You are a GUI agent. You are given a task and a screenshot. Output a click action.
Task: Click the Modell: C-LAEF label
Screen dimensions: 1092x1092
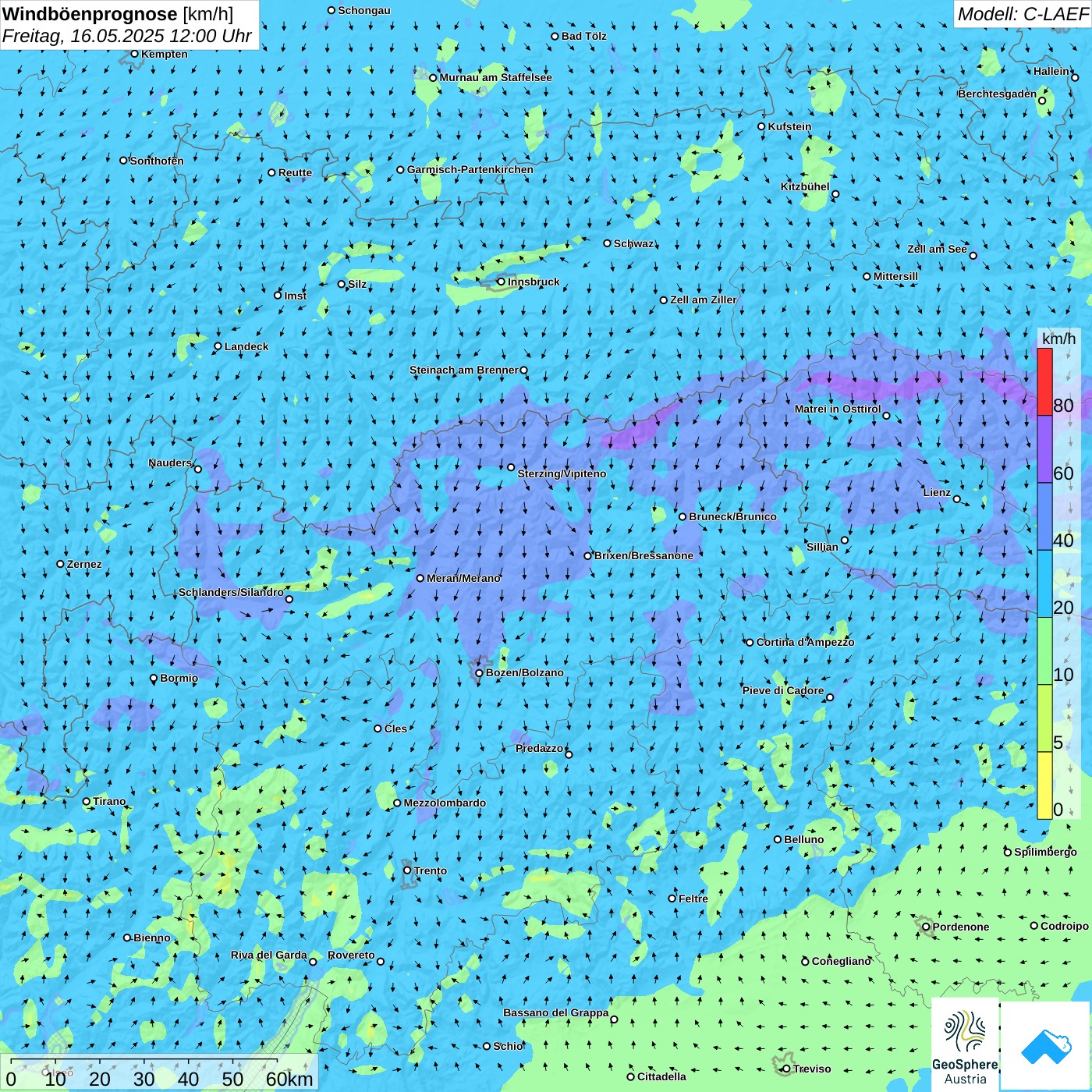[1023, 14]
